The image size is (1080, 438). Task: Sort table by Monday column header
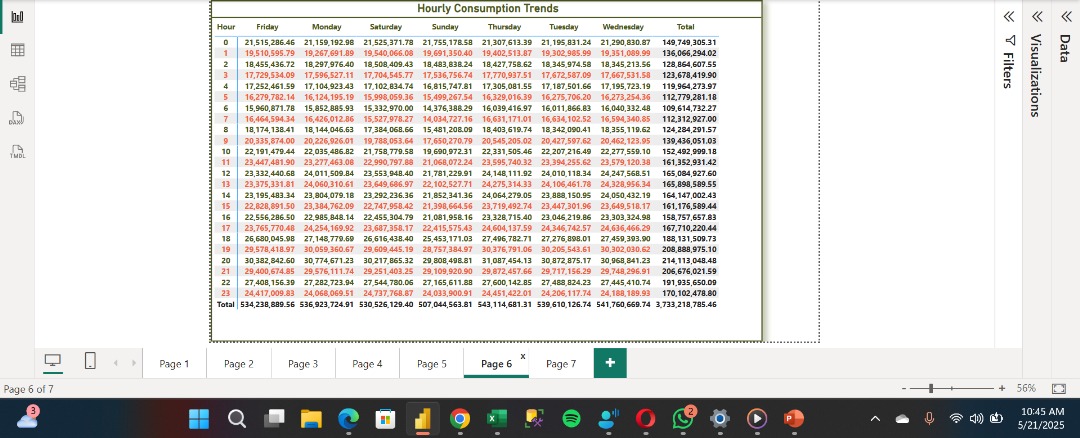coord(326,27)
